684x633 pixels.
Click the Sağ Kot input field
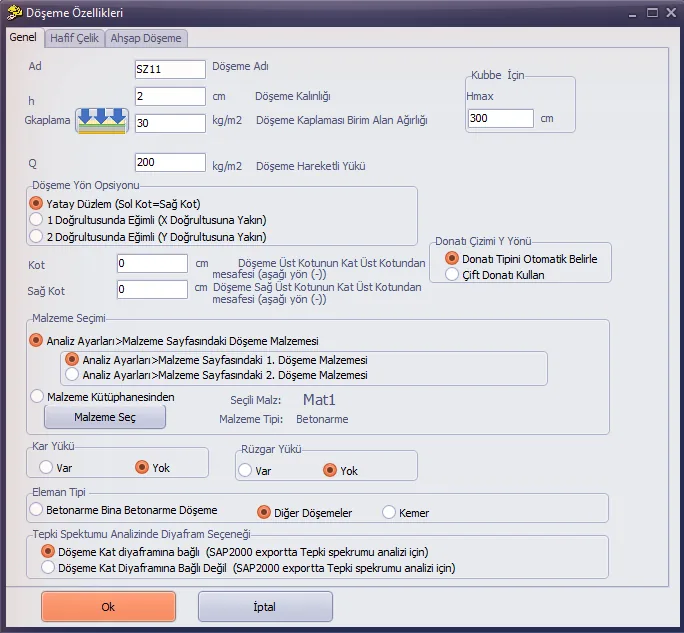pyautogui.click(x=152, y=289)
